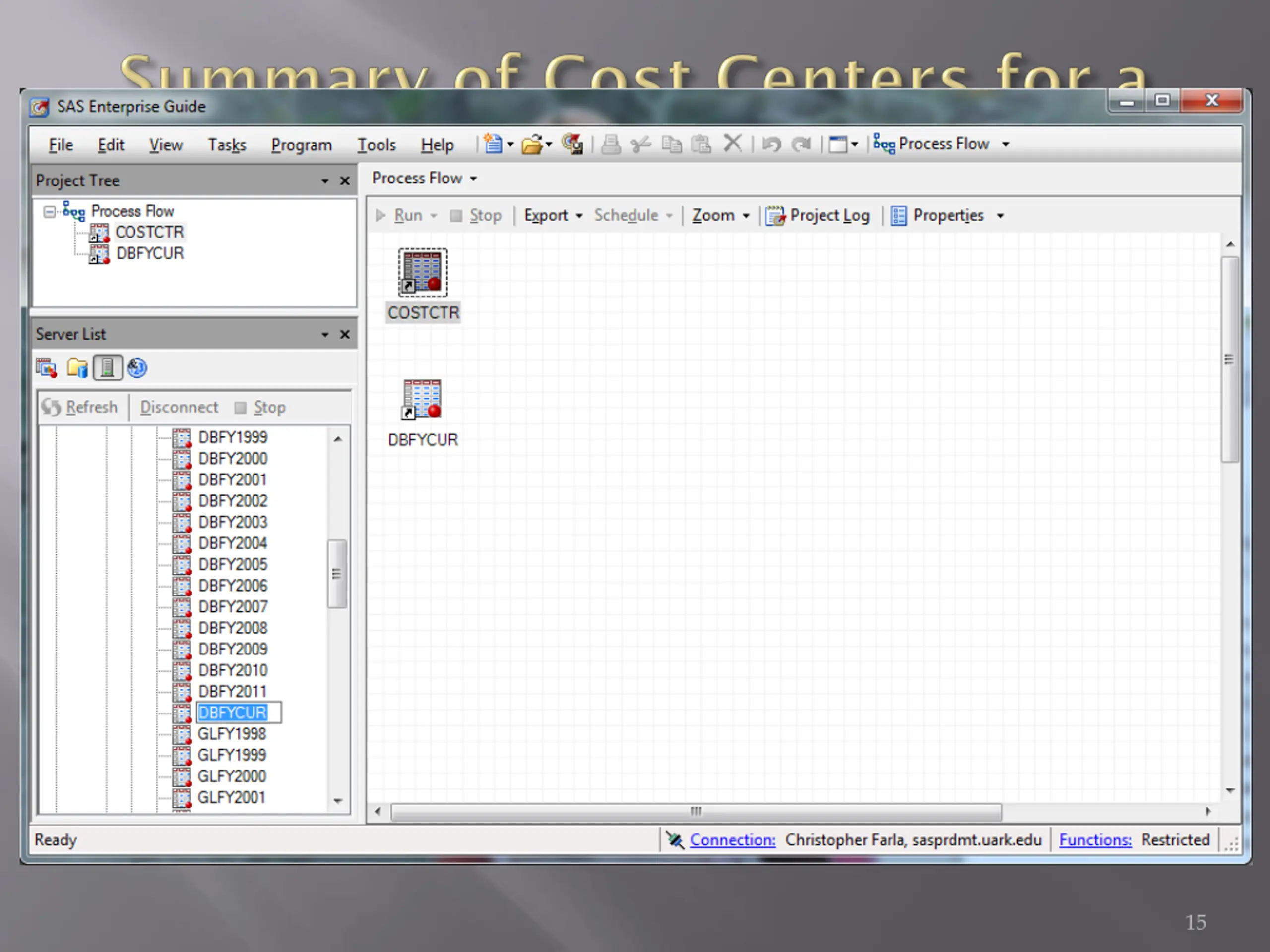
Task: Open the toolbar Process Flow dropdown
Action: tap(1005, 144)
